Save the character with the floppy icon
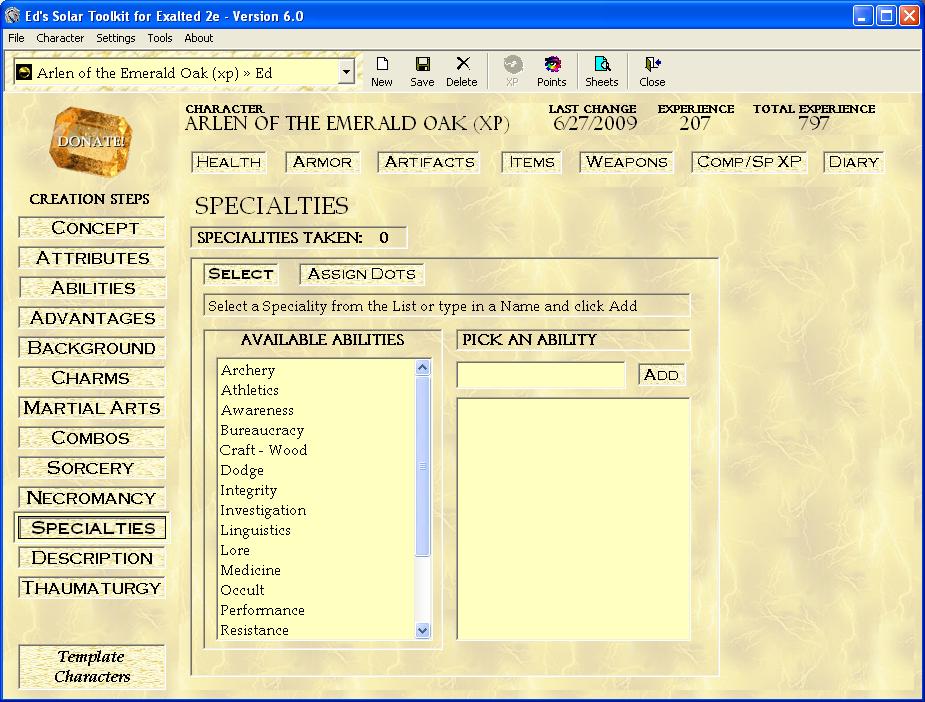Image resolution: width=925 pixels, height=702 pixels. pyautogui.click(x=422, y=71)
